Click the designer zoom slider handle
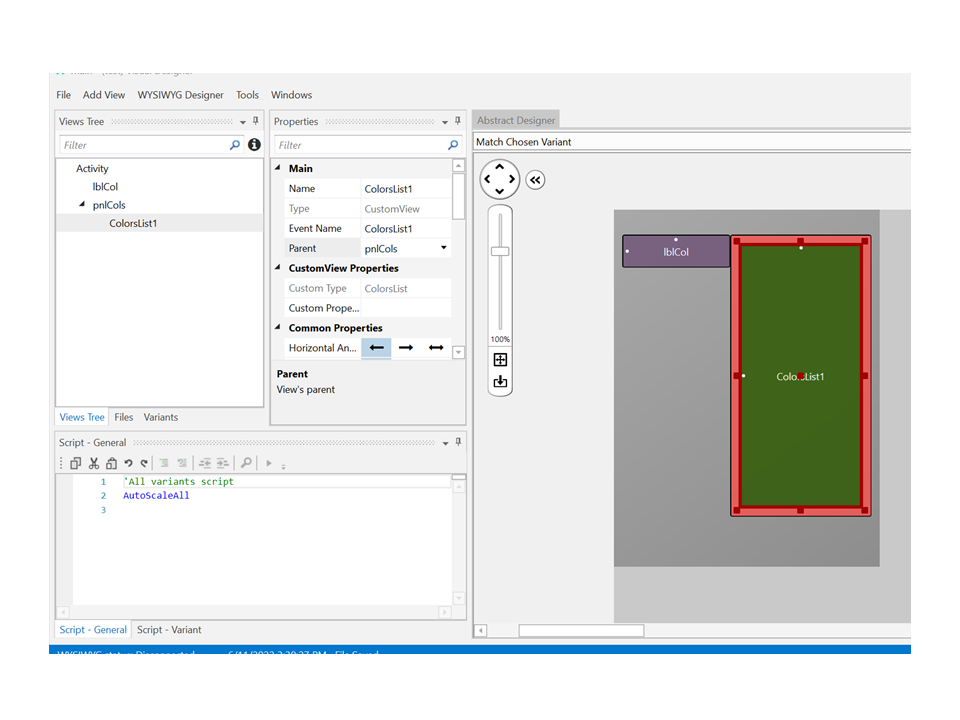Screen dimensions: 960x720 (500, 251)
